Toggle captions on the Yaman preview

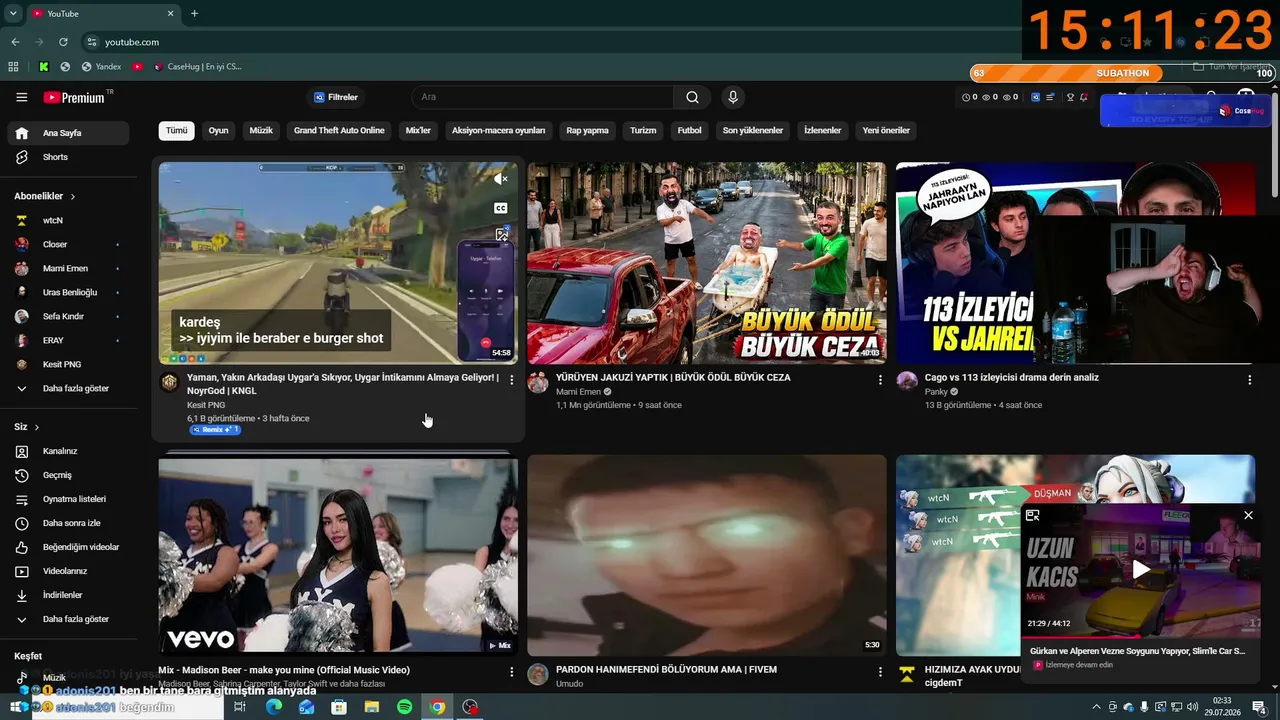501,208
